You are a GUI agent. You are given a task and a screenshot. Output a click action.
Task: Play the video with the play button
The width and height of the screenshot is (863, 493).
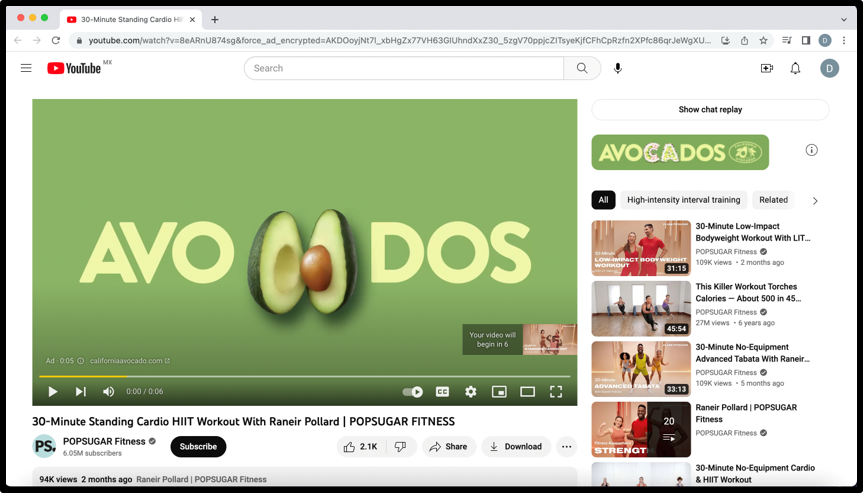pos(53,391)
